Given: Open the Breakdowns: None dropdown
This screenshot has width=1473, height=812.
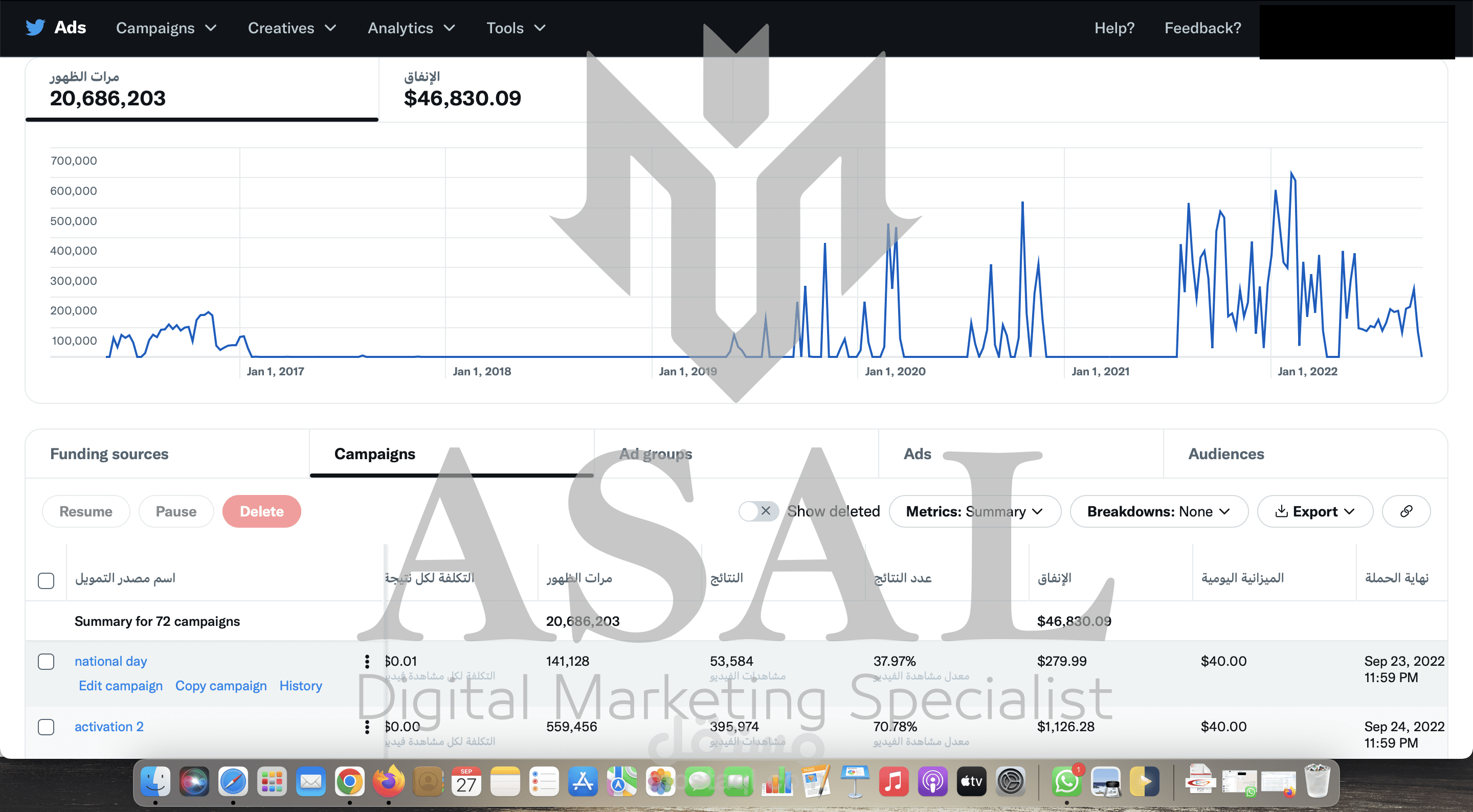Looking at the screenshot, I should (x=1158, y=511).
